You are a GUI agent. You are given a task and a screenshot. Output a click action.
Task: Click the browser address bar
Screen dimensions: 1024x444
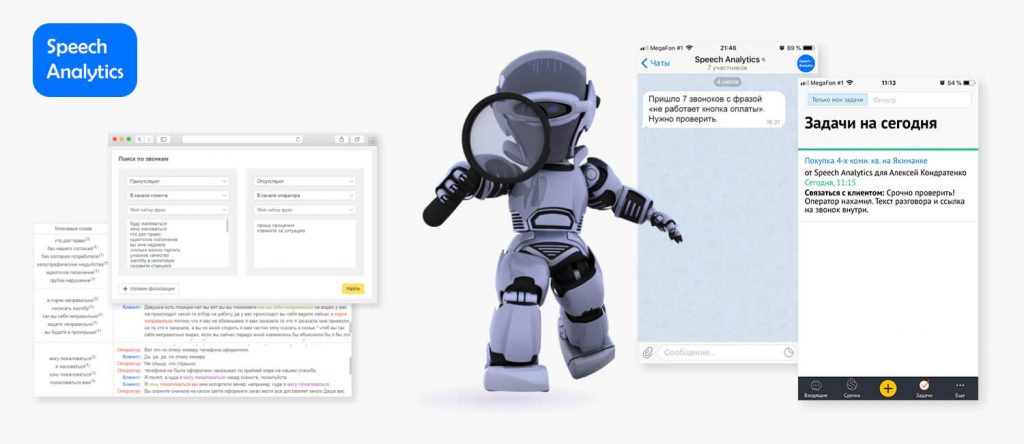point(242,139)
